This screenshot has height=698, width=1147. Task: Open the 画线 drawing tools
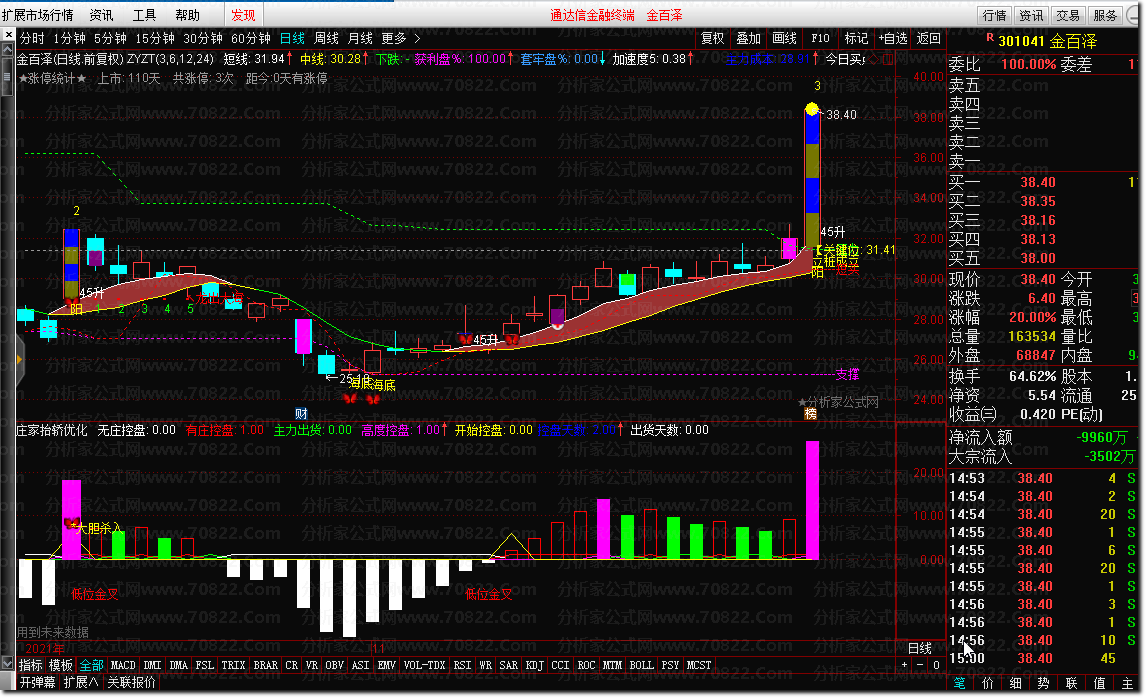coord(784,38)
